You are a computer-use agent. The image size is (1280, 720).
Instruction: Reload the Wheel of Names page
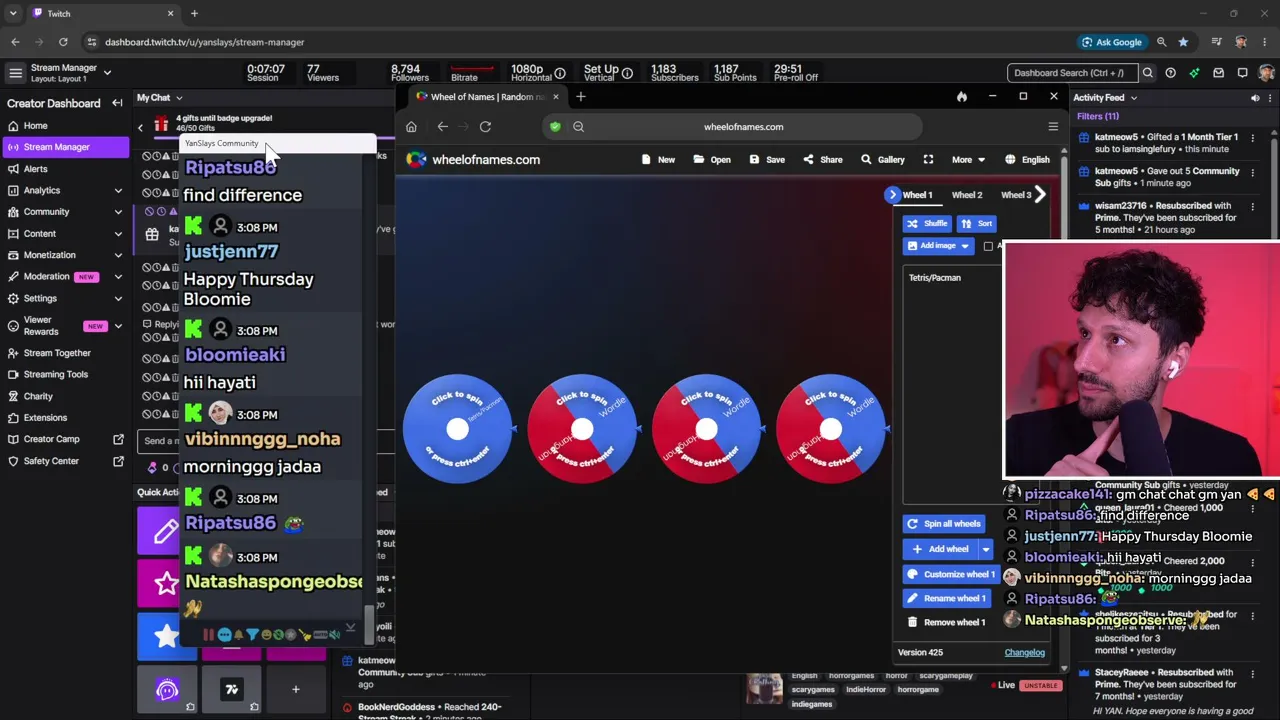click(485, 127)
